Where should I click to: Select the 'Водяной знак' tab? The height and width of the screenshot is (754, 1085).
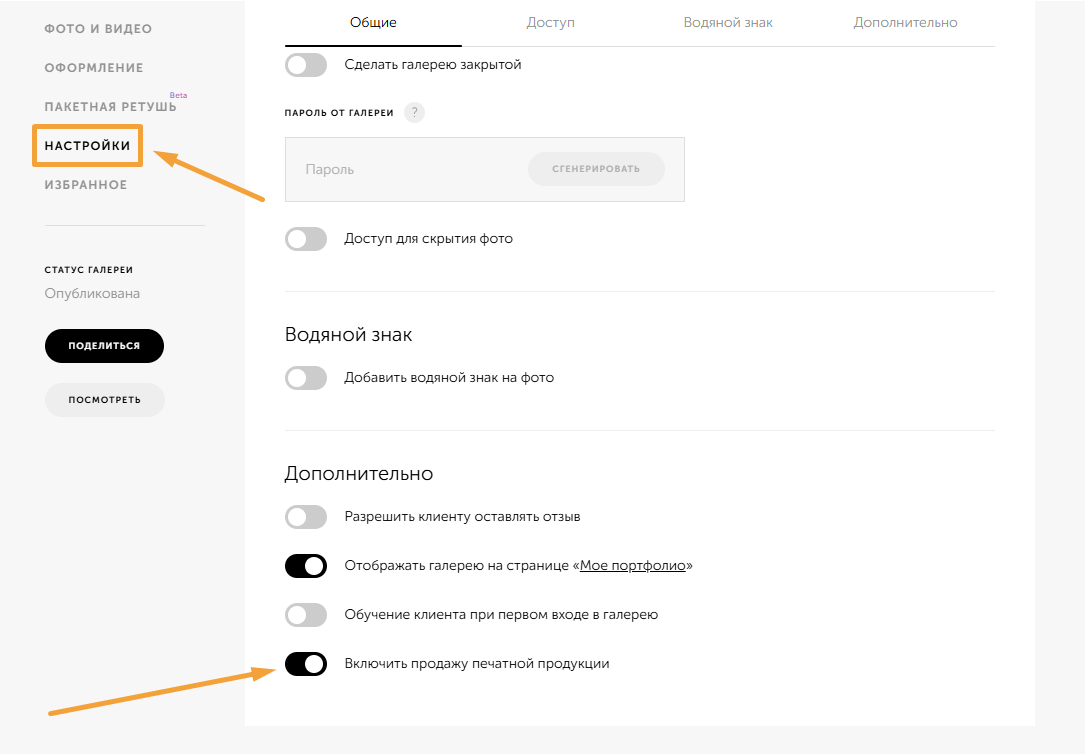click(728, 22)
